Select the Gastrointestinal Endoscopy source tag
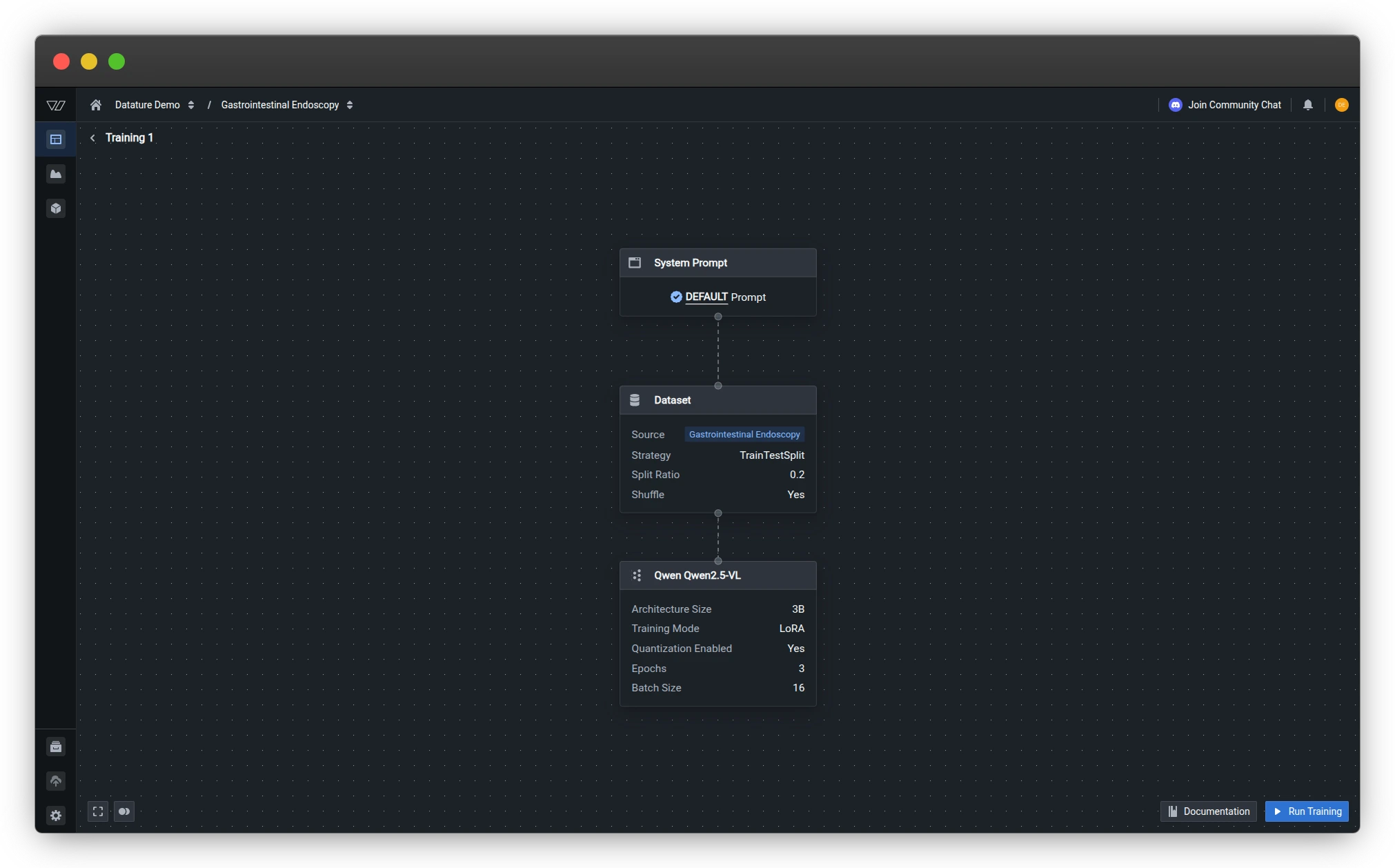Image resolution: width=1395 pixels, height=868 pixels. tap(744, 435)
